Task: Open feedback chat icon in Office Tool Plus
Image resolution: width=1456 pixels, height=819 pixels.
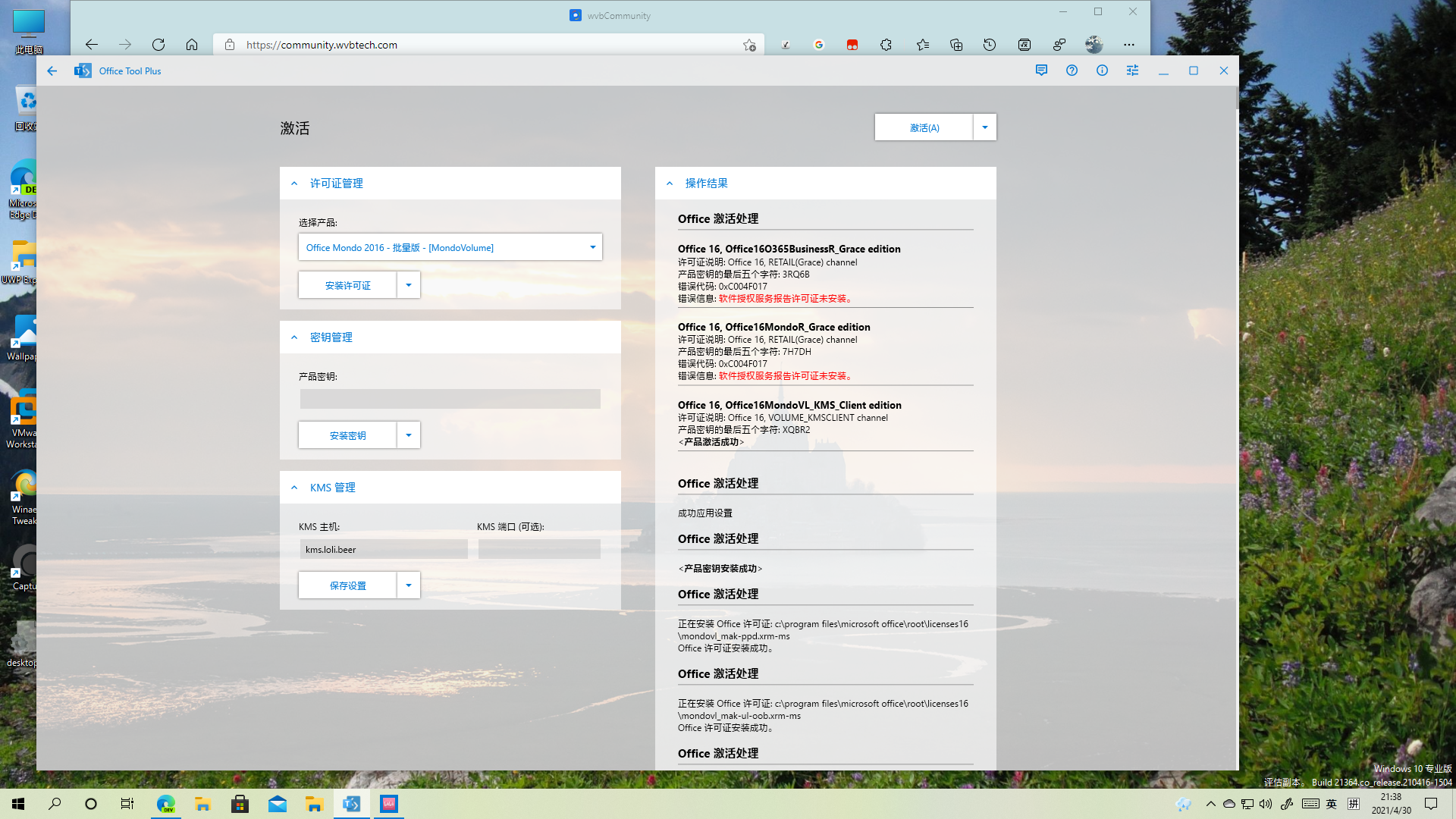Action: pos(1041,71)
